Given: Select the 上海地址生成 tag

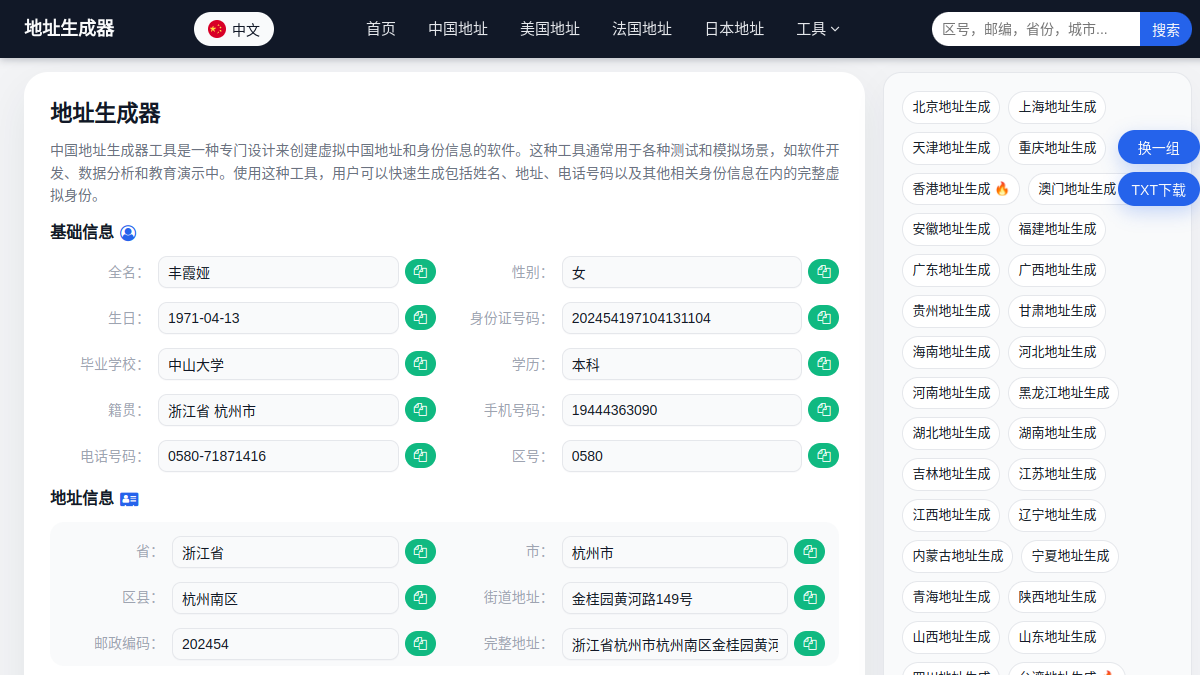Looking at the screenshot, I should 1057,107.
